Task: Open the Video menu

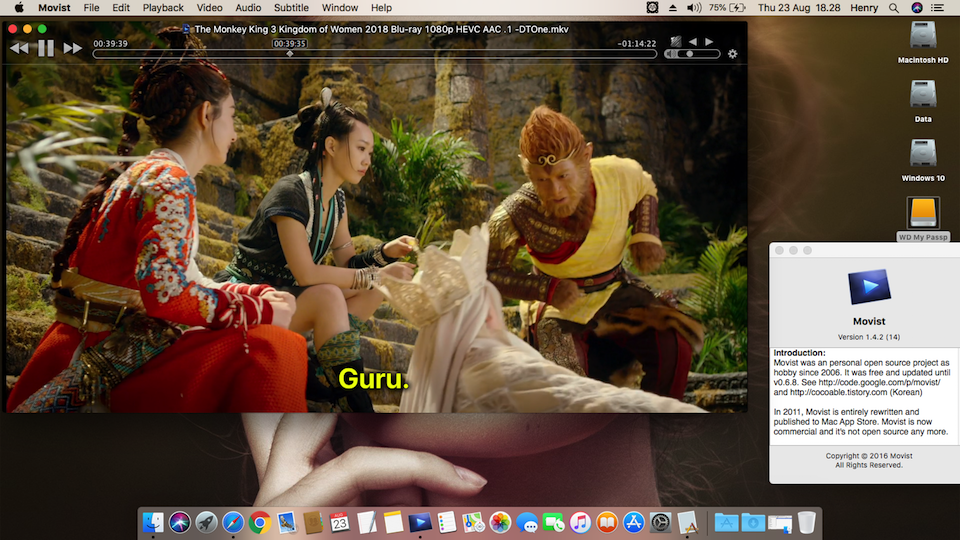Action: point(209,8)
